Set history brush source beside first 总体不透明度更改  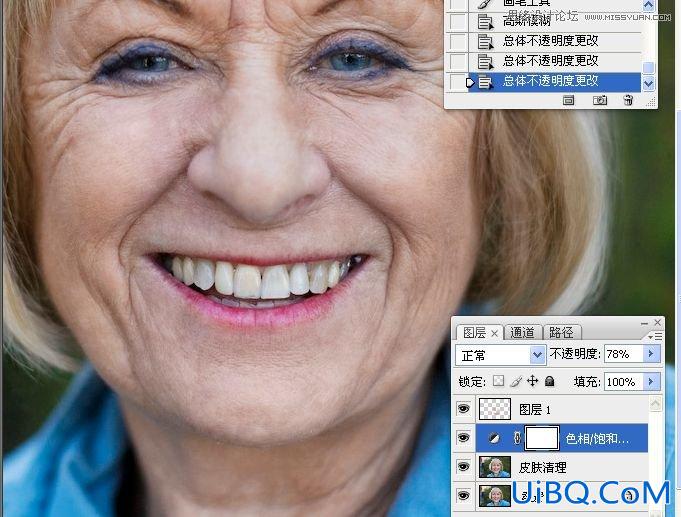point(457,42)
